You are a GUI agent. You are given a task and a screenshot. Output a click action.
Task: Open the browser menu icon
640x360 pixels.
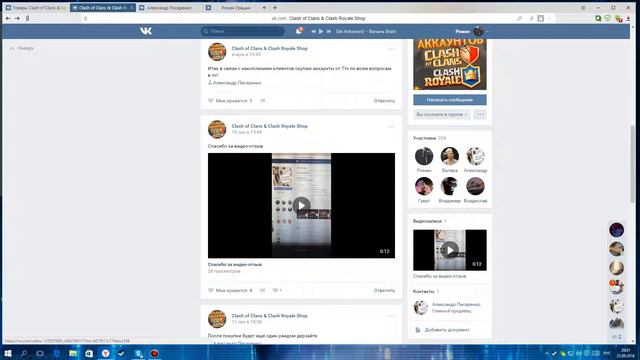pyautogui.click(x=583, y=8)
